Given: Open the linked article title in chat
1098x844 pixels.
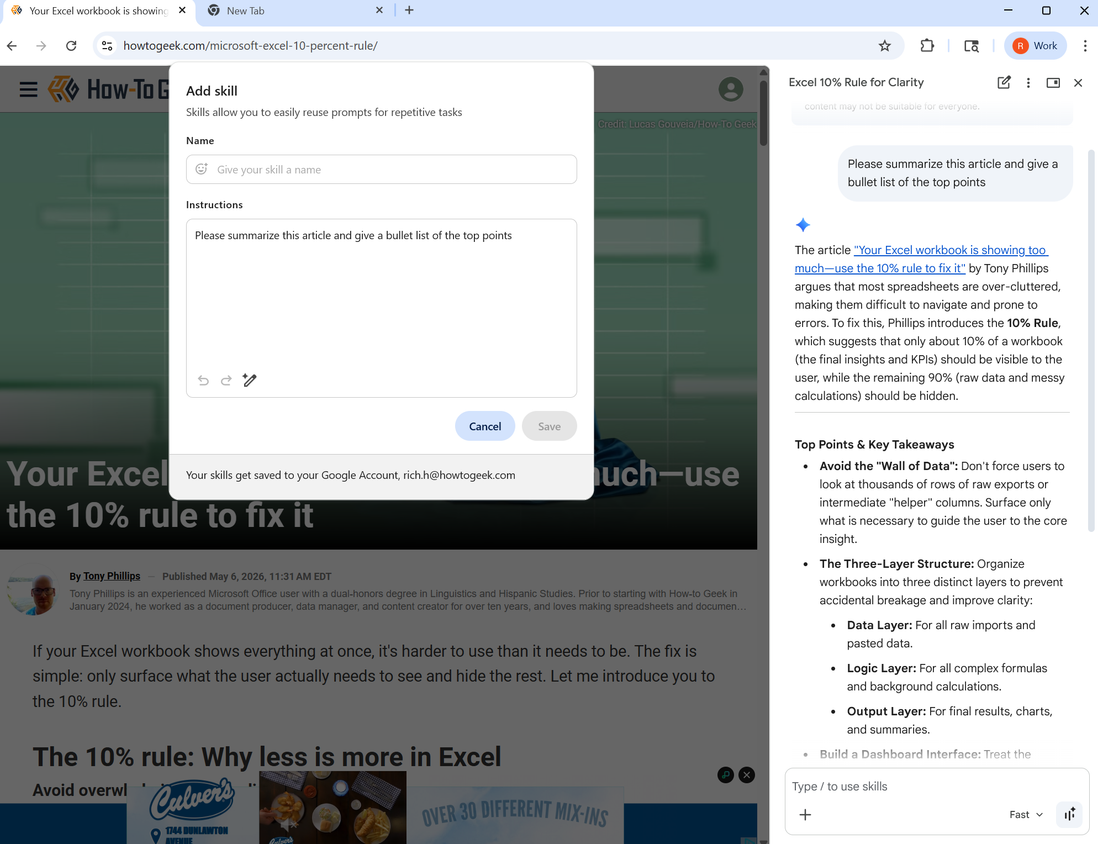Looking at the screenshot, I should [x=921, y=259].
